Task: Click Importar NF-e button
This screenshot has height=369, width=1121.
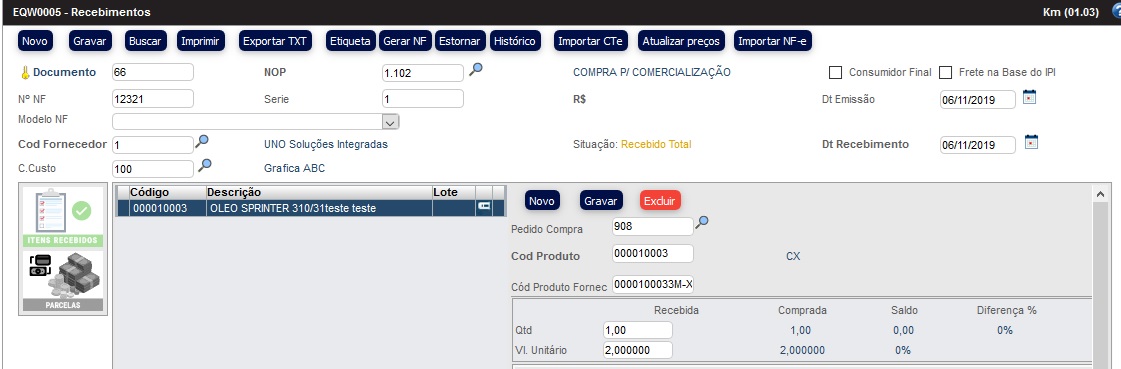Action: [772, 41]
